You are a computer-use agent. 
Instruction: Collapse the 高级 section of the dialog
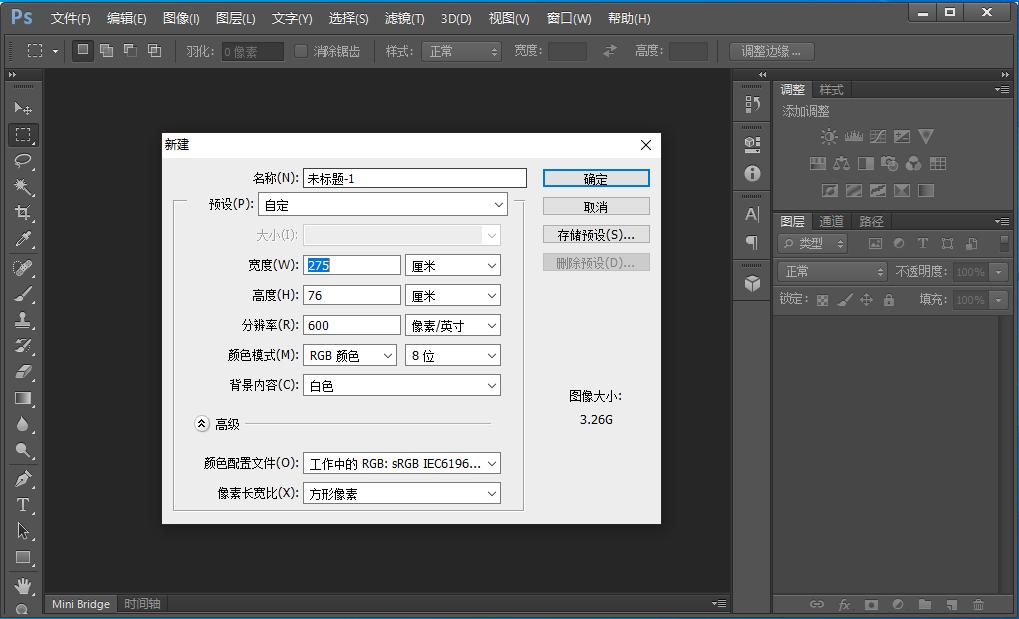point(202,423)
